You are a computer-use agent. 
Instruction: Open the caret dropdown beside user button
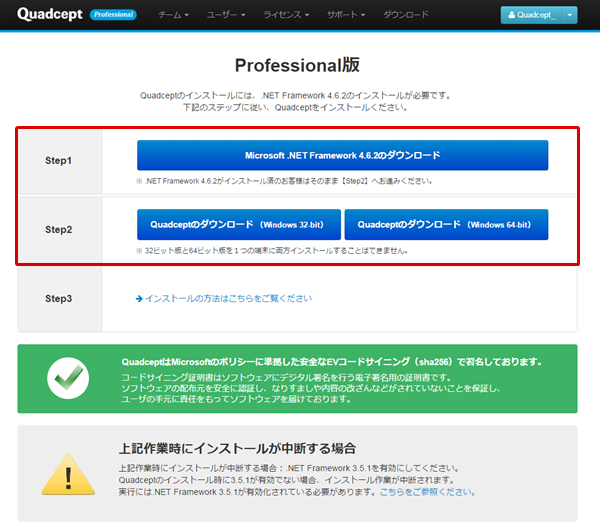[570, 15]
